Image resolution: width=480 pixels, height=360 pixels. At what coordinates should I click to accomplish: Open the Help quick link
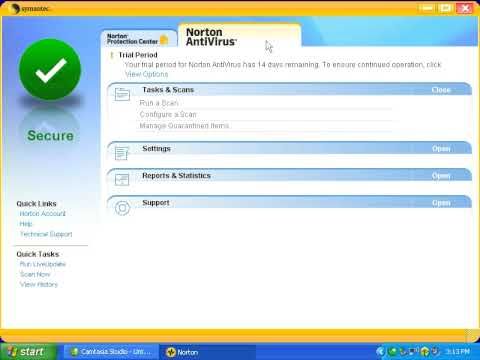click(x=26, y=224)
